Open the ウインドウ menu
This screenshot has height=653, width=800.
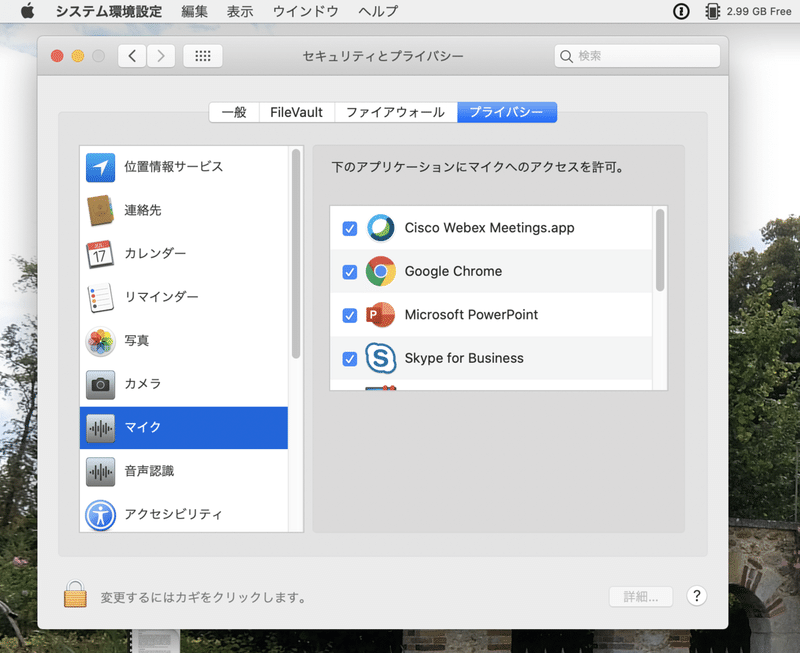tap(306, 11)
